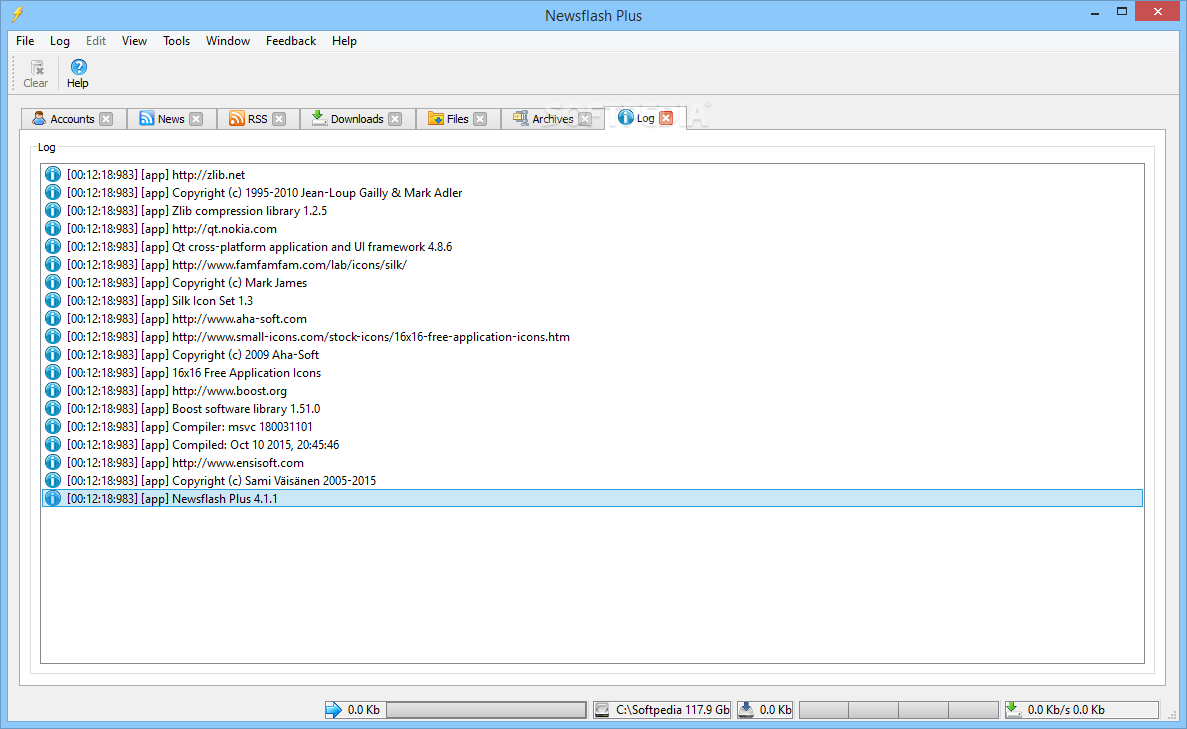Close the Downloads tab
Image resolution: width=1187 pixels, height=729 pixels.
(395, 119)
